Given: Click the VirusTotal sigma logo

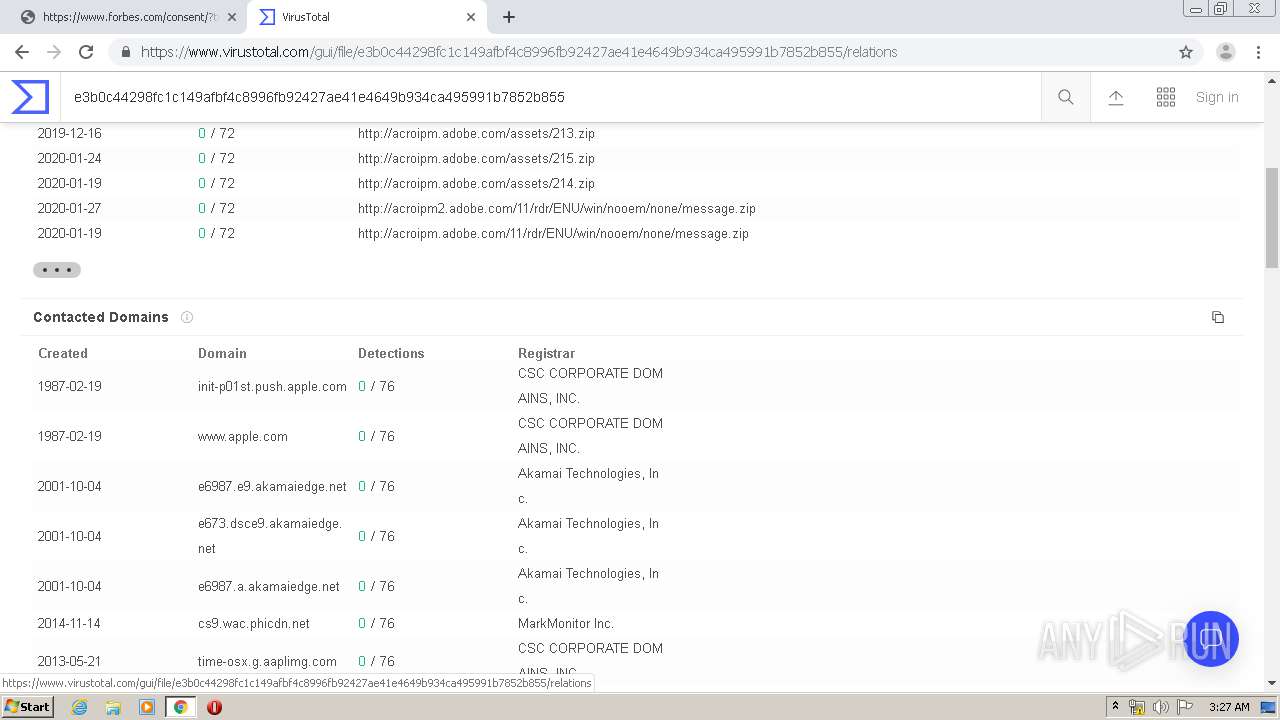Looking at the screenshot, I should [x=30, y=97].
